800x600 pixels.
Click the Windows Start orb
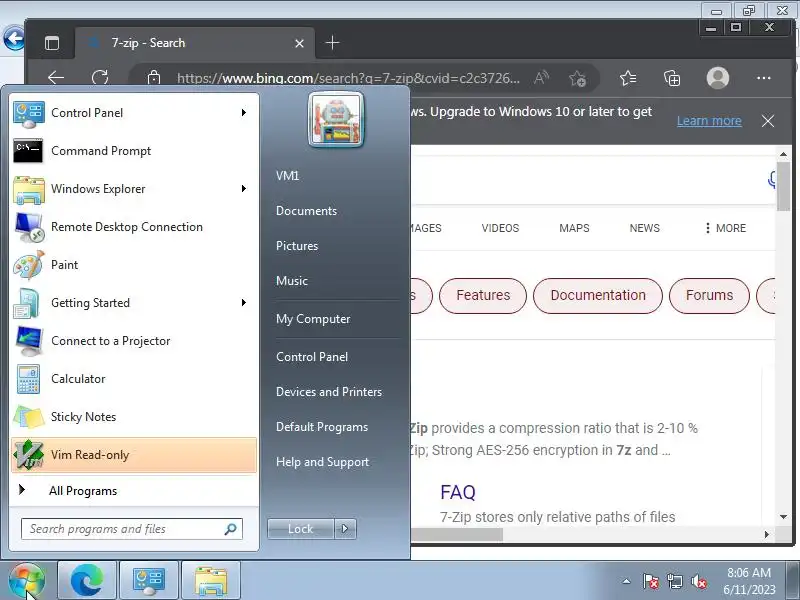(27, 581)
